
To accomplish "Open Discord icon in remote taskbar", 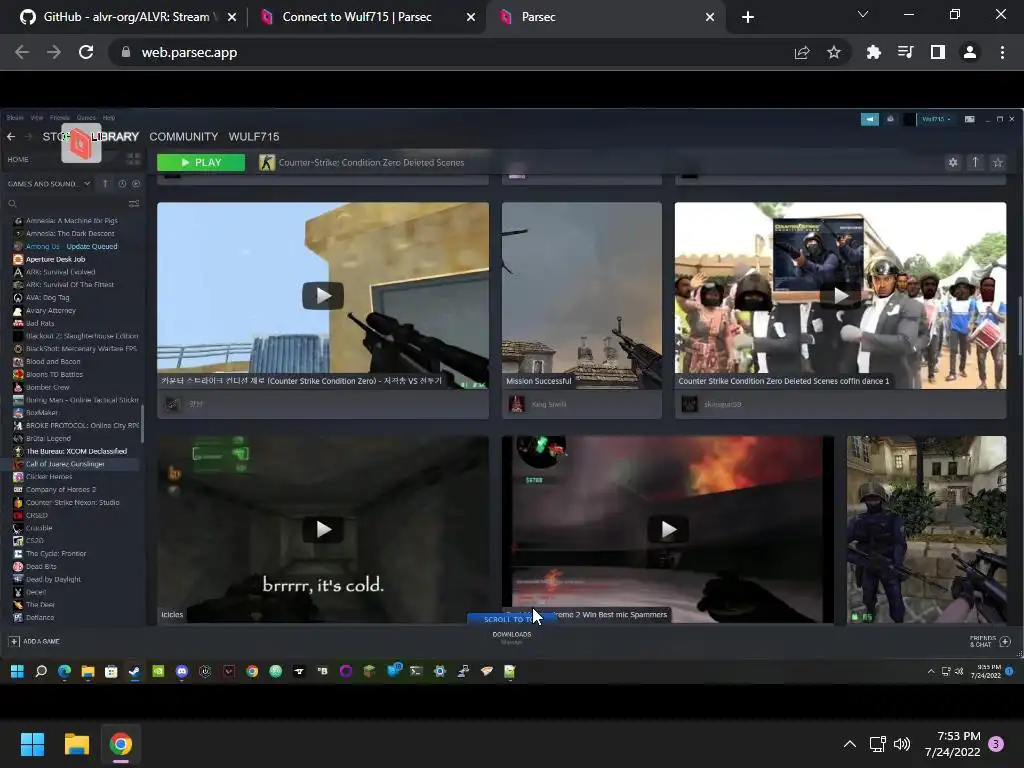I will pos(182,671).
